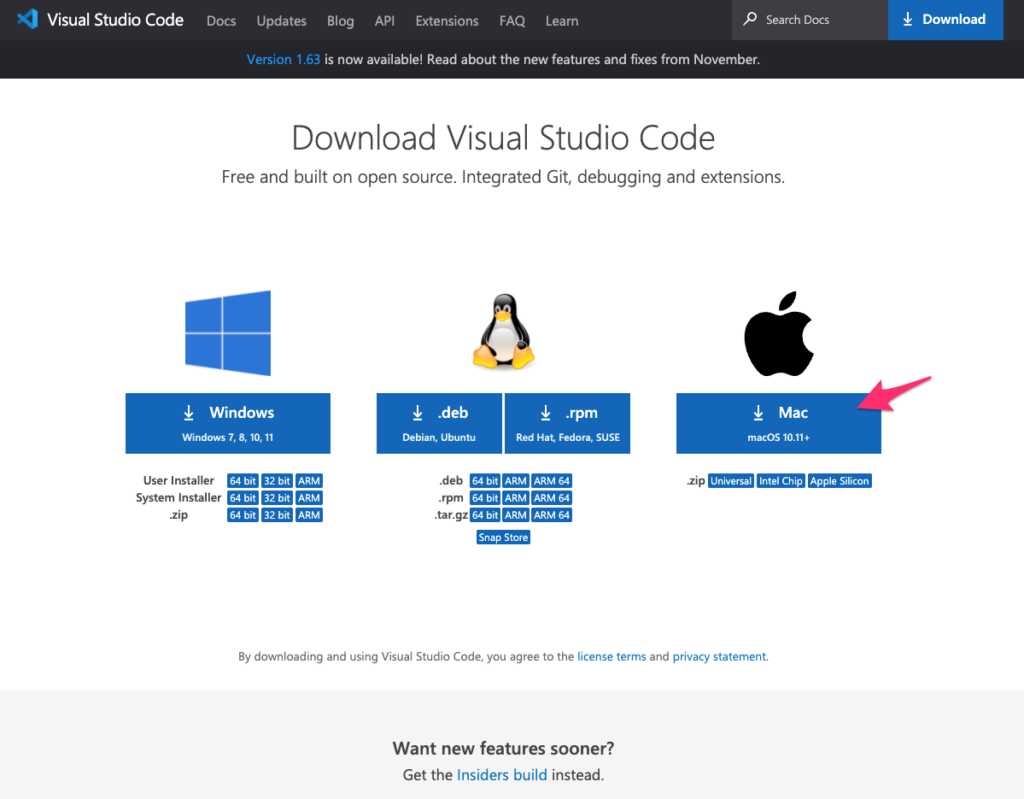
Task: Open the Learn navigation item
Action: (x=562, y=21)
